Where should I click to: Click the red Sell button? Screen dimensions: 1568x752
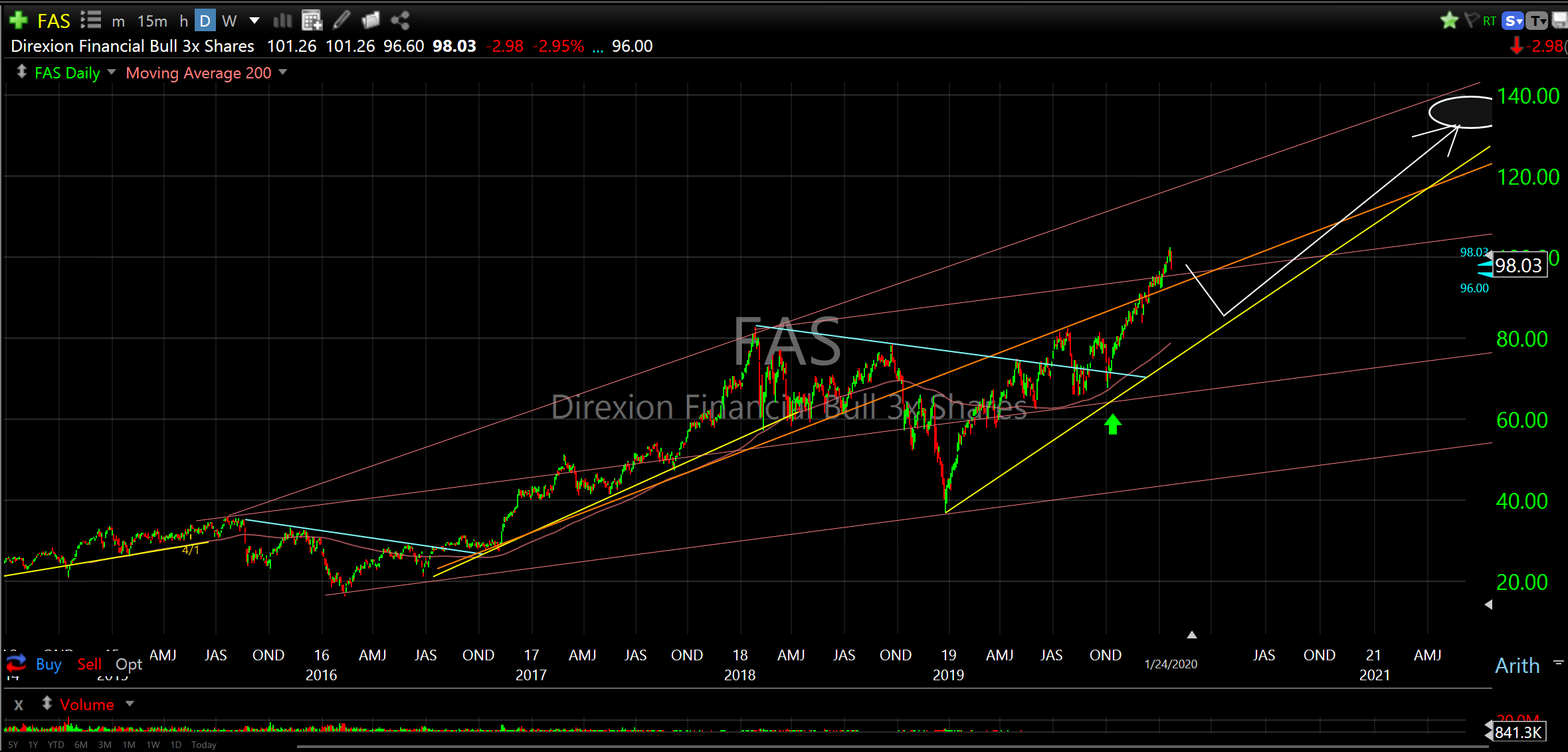[x=89, y=664]
